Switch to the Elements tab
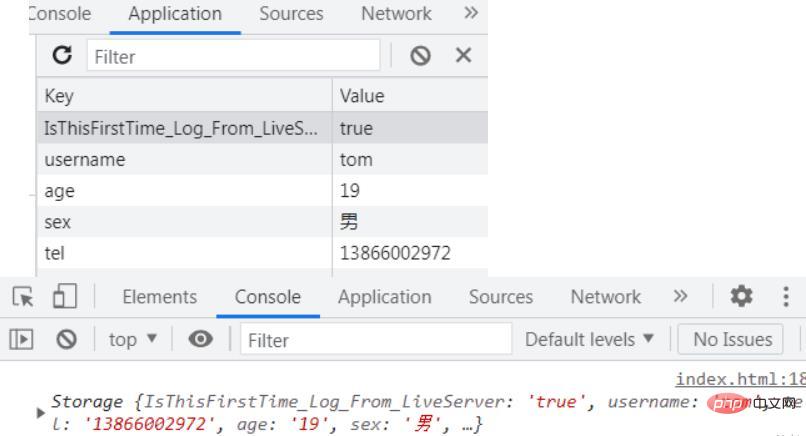Image resolution: width=806 pixels, height=436 pixels. (159, 297)
